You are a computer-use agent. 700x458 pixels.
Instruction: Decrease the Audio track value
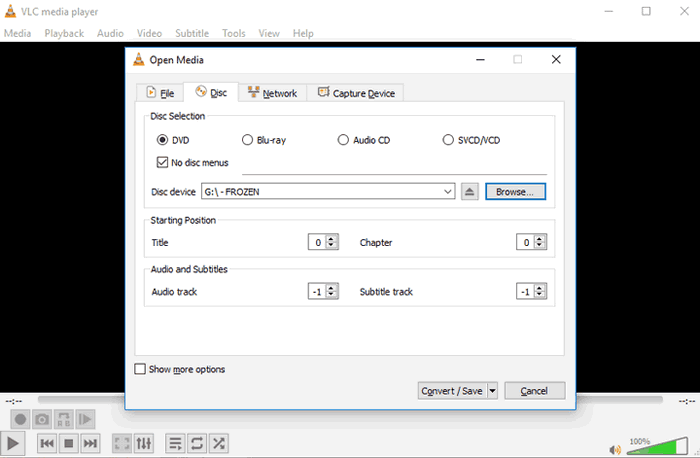[x=331, y=295]
